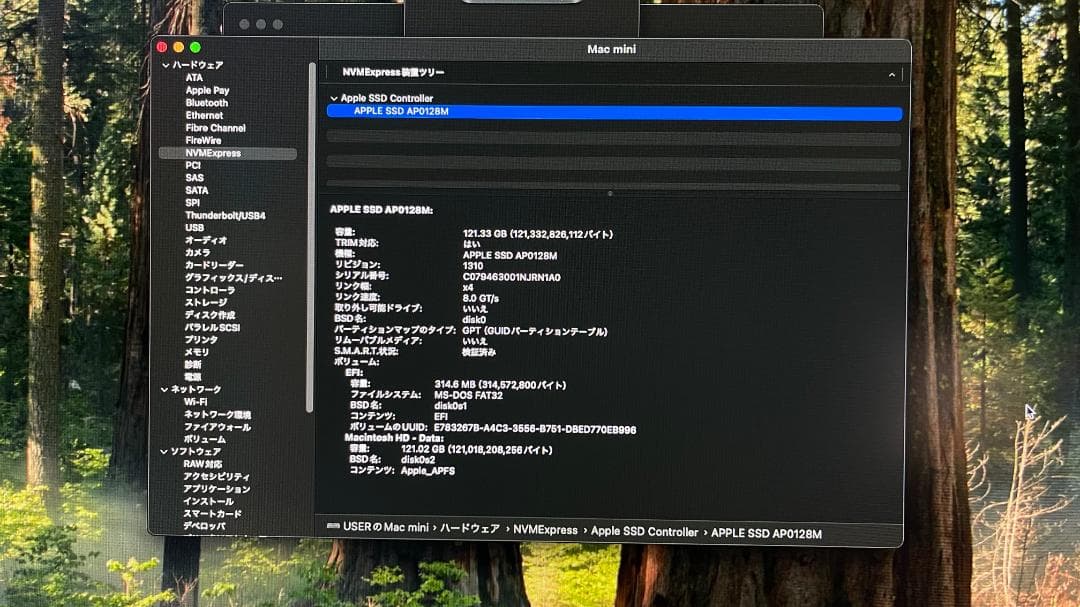The image size is (1080, 607).
Task: Select ボリューム under ネットワーク
Action: [205, 440]
